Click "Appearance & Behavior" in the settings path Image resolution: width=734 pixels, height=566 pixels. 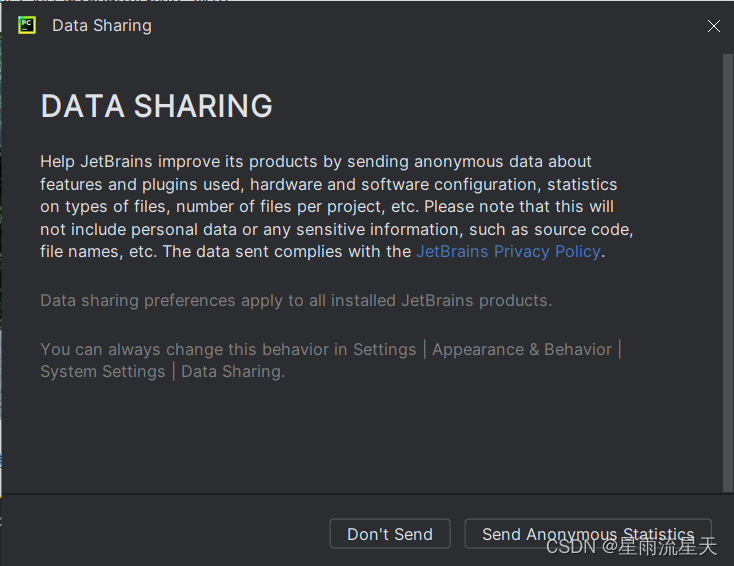[521, 349]
